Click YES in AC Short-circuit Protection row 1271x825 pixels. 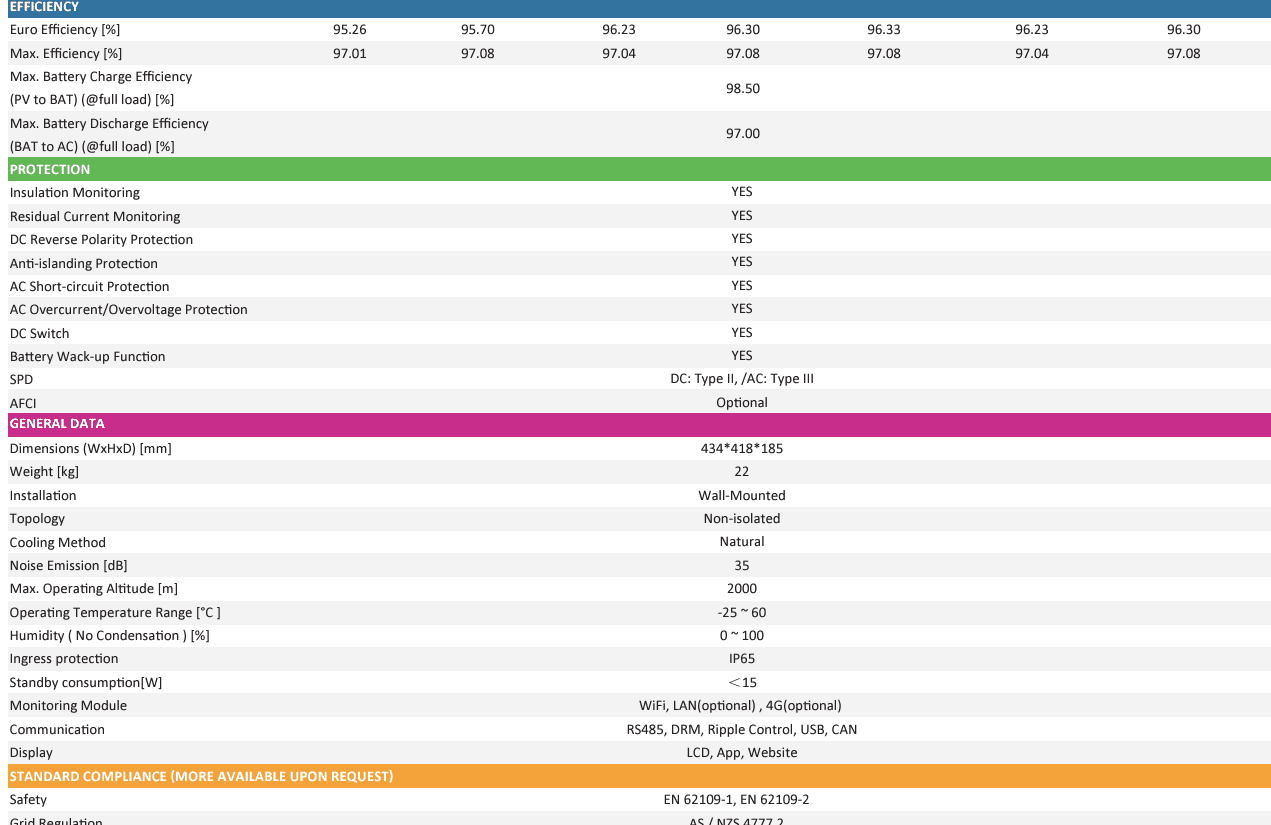[x=742, y=285]
